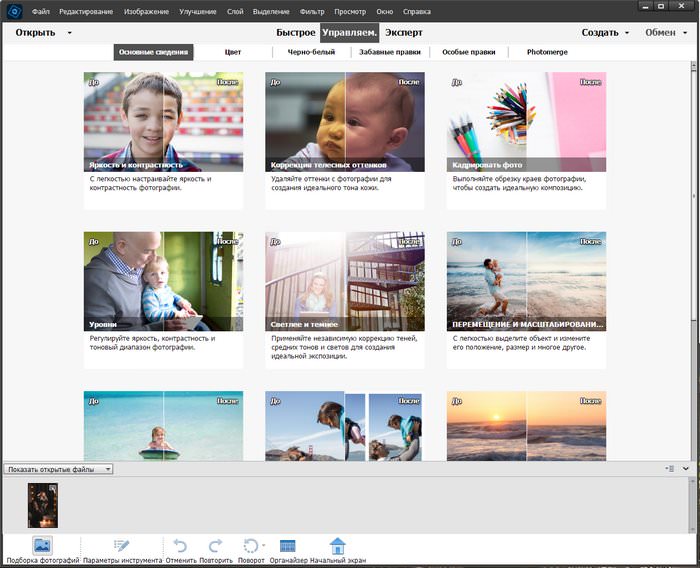Go to Home Screen (Начальный экран) icon
The width and height of the screenshot is (700, 568).
point(337,546)
